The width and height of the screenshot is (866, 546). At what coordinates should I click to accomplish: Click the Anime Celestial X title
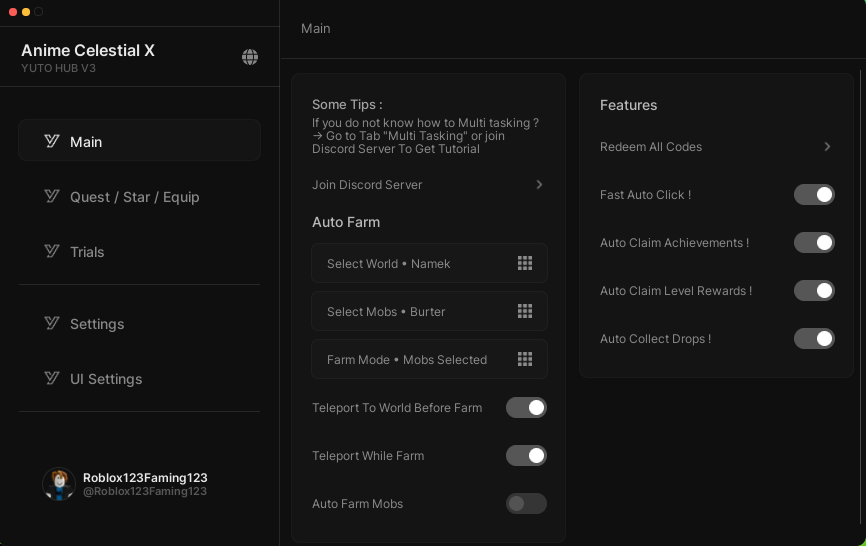click(x=88, y=50)
